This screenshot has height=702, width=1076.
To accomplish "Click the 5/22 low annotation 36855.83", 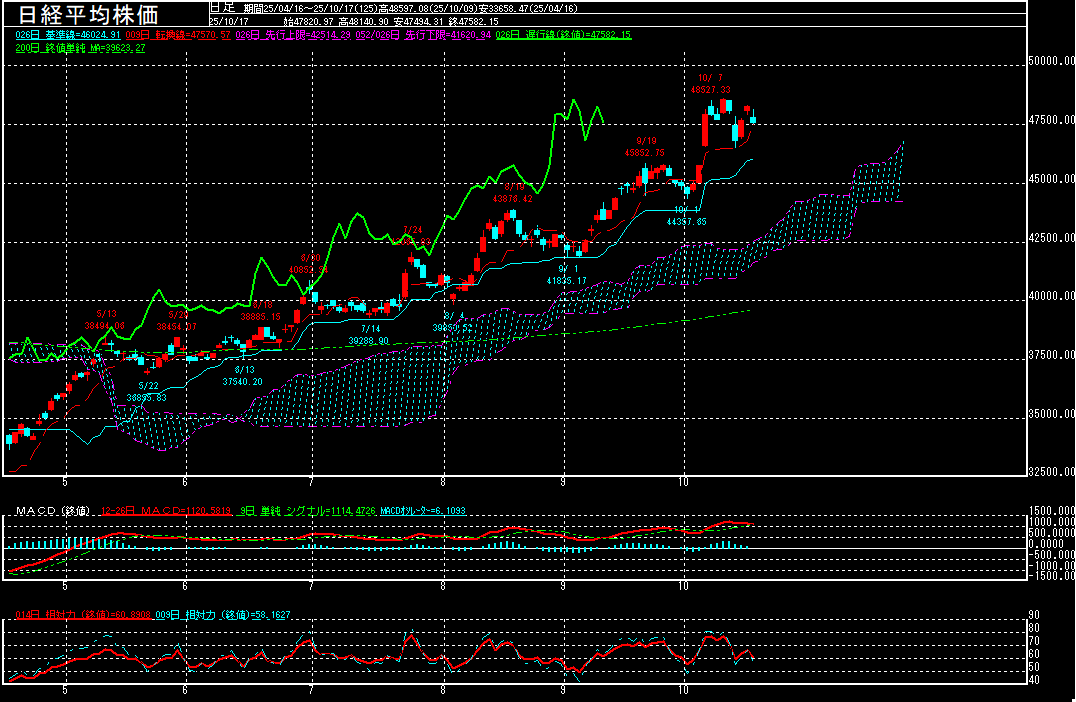I will click(x=147, y=398).
